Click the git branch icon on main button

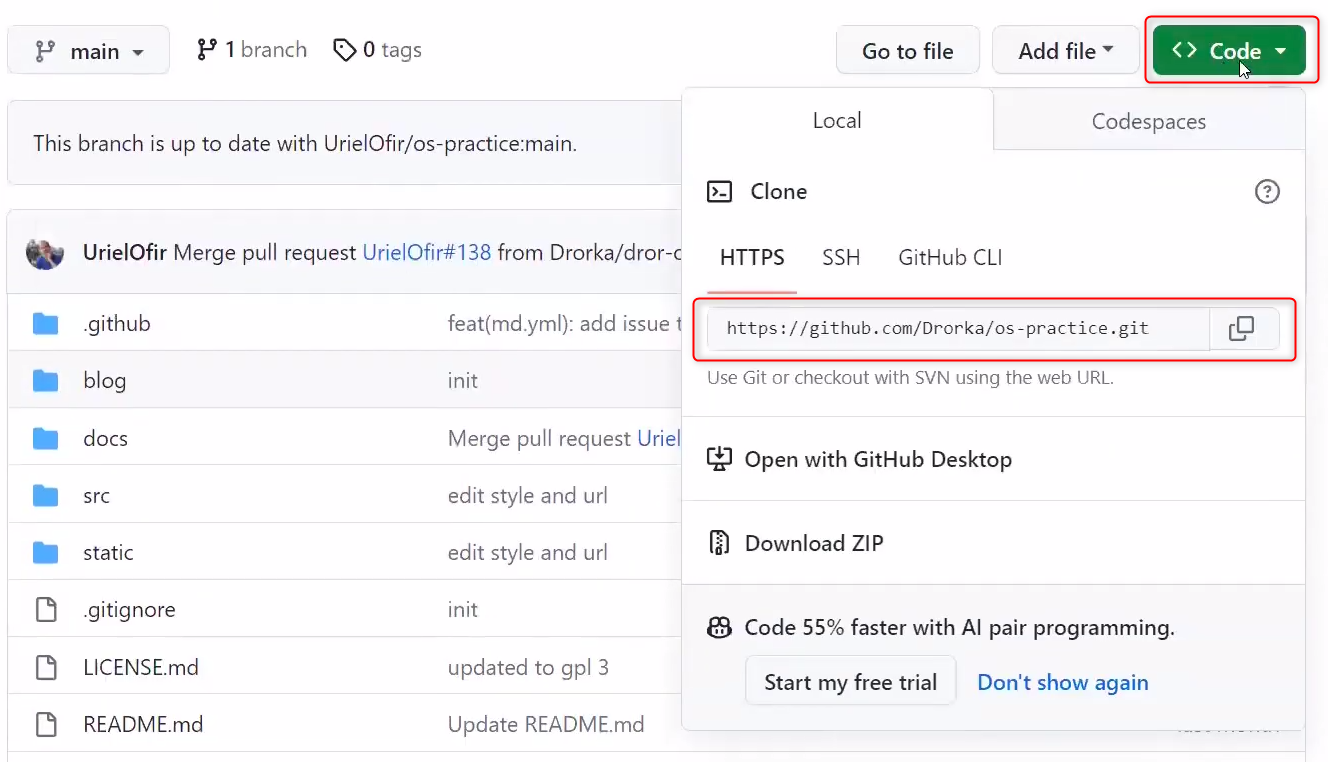coord(45,51)
